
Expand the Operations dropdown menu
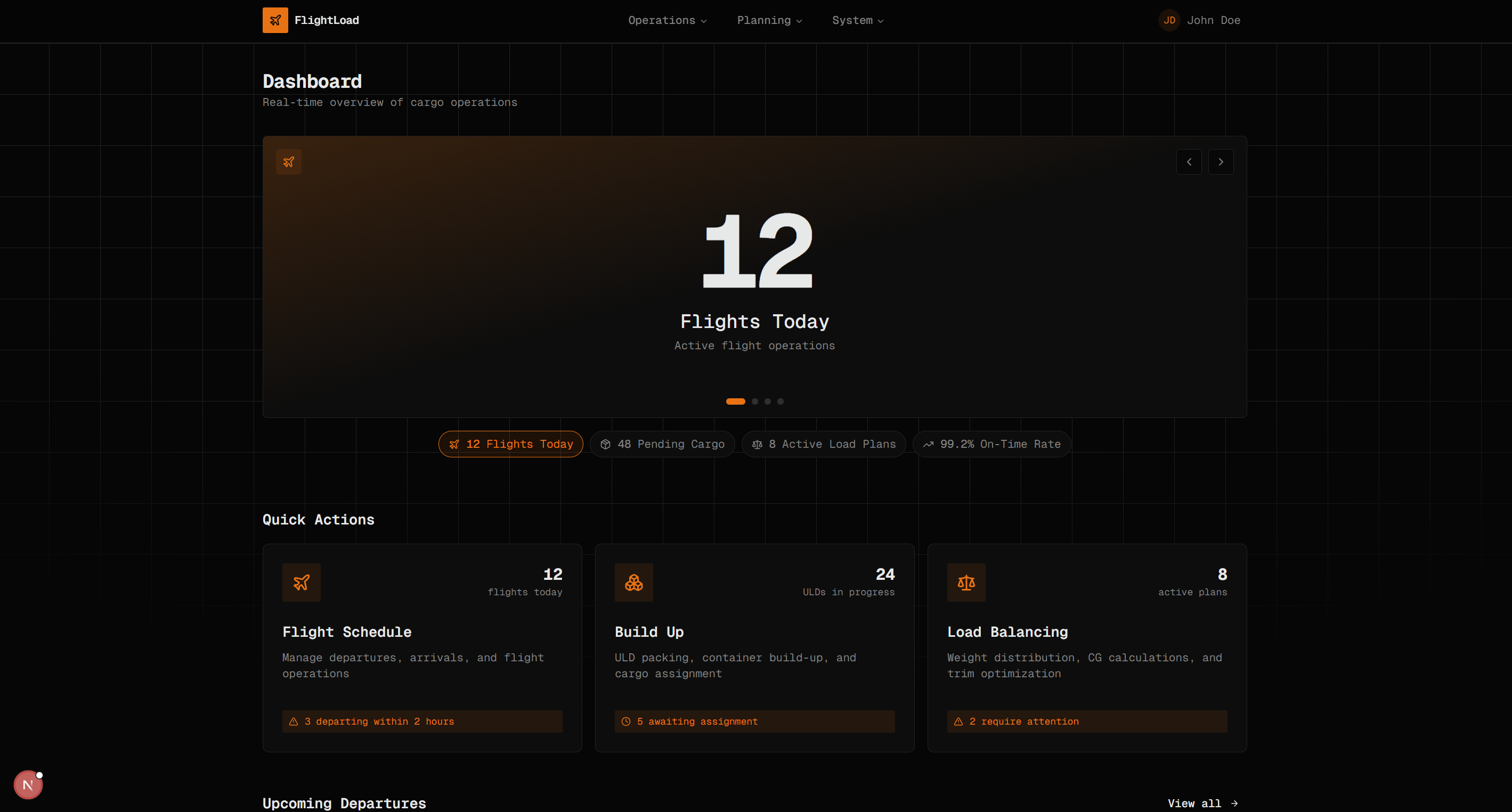[667, 20]
